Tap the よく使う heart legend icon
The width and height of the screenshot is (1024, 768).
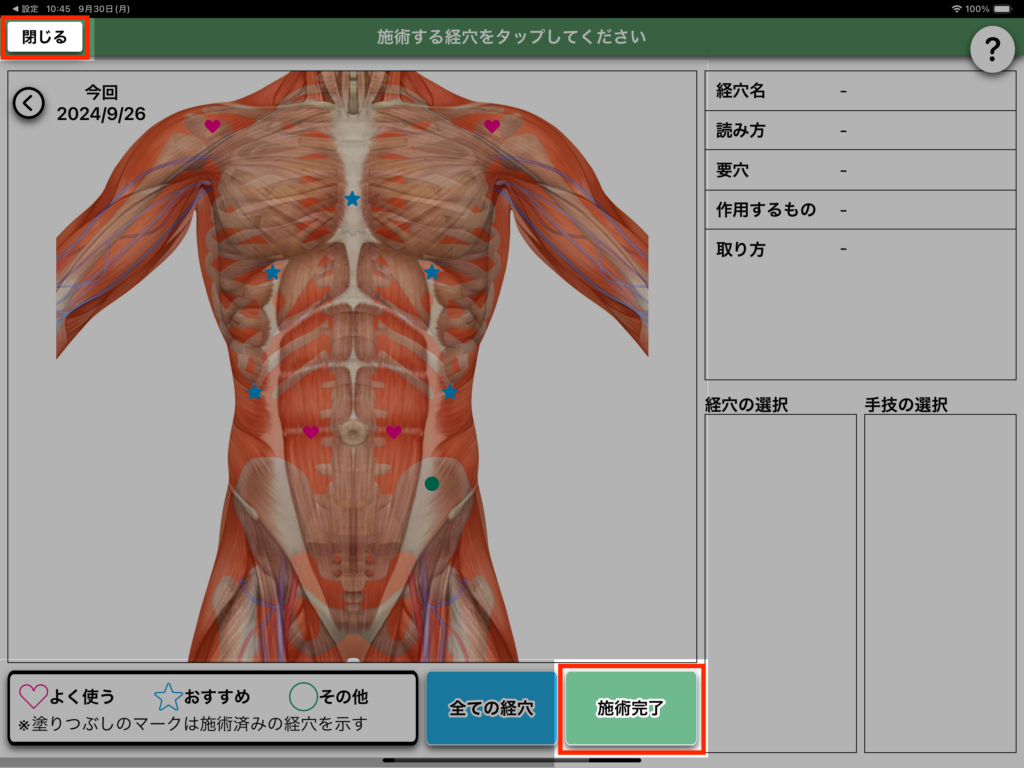click(x=34, y=696)
